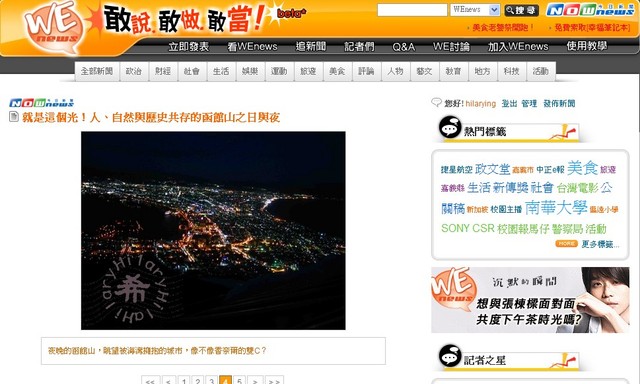Click the orange MORE badge
Screen dimensions: 640x384
(x=566, y=244)
